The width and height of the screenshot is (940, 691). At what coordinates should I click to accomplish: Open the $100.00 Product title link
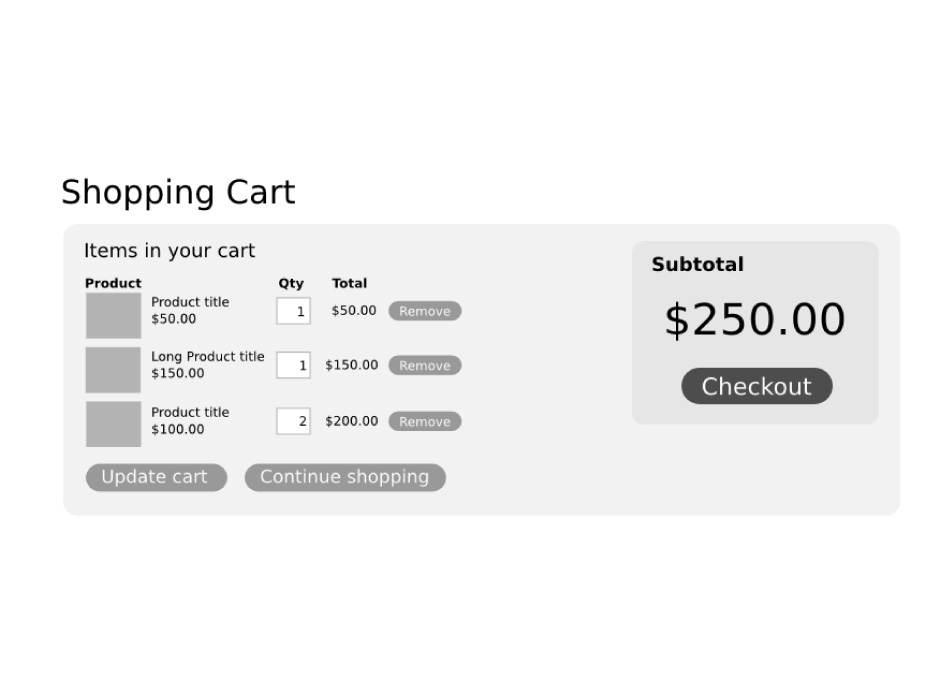pos(190,412)
